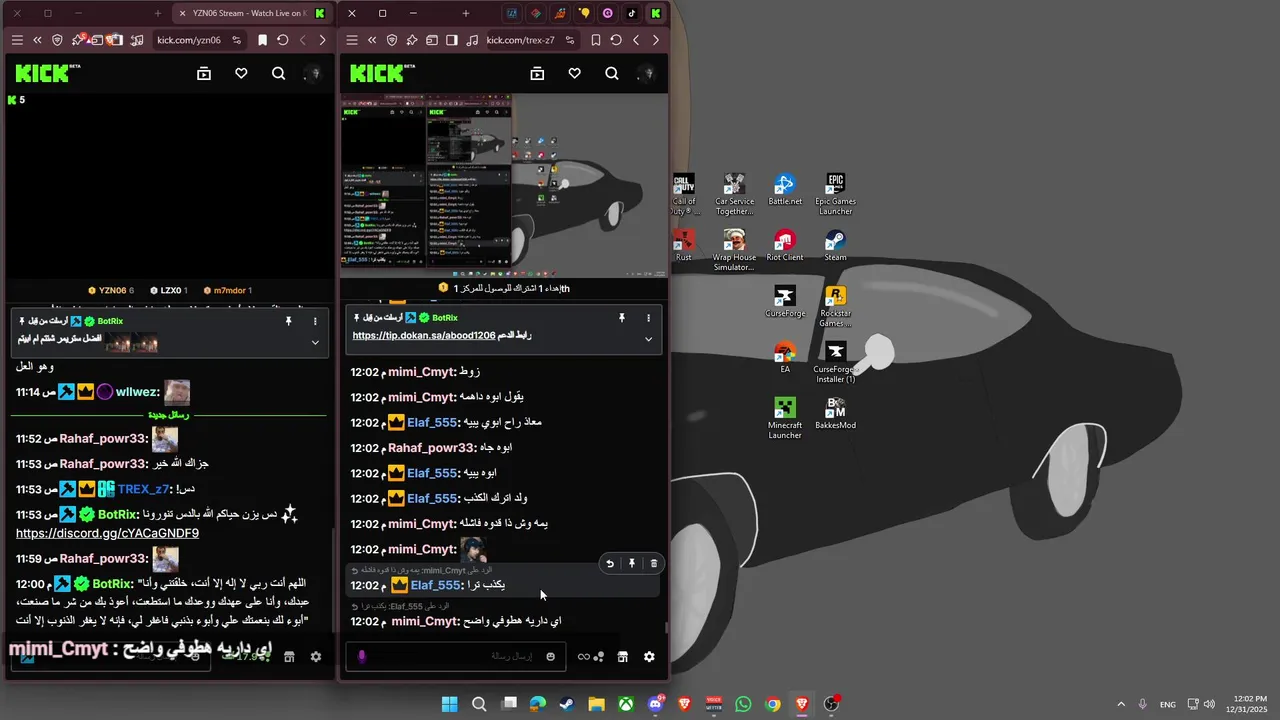1280x720 pixels.
Task: Open Steam desktop shortcut
Action: tap(835, 246)
